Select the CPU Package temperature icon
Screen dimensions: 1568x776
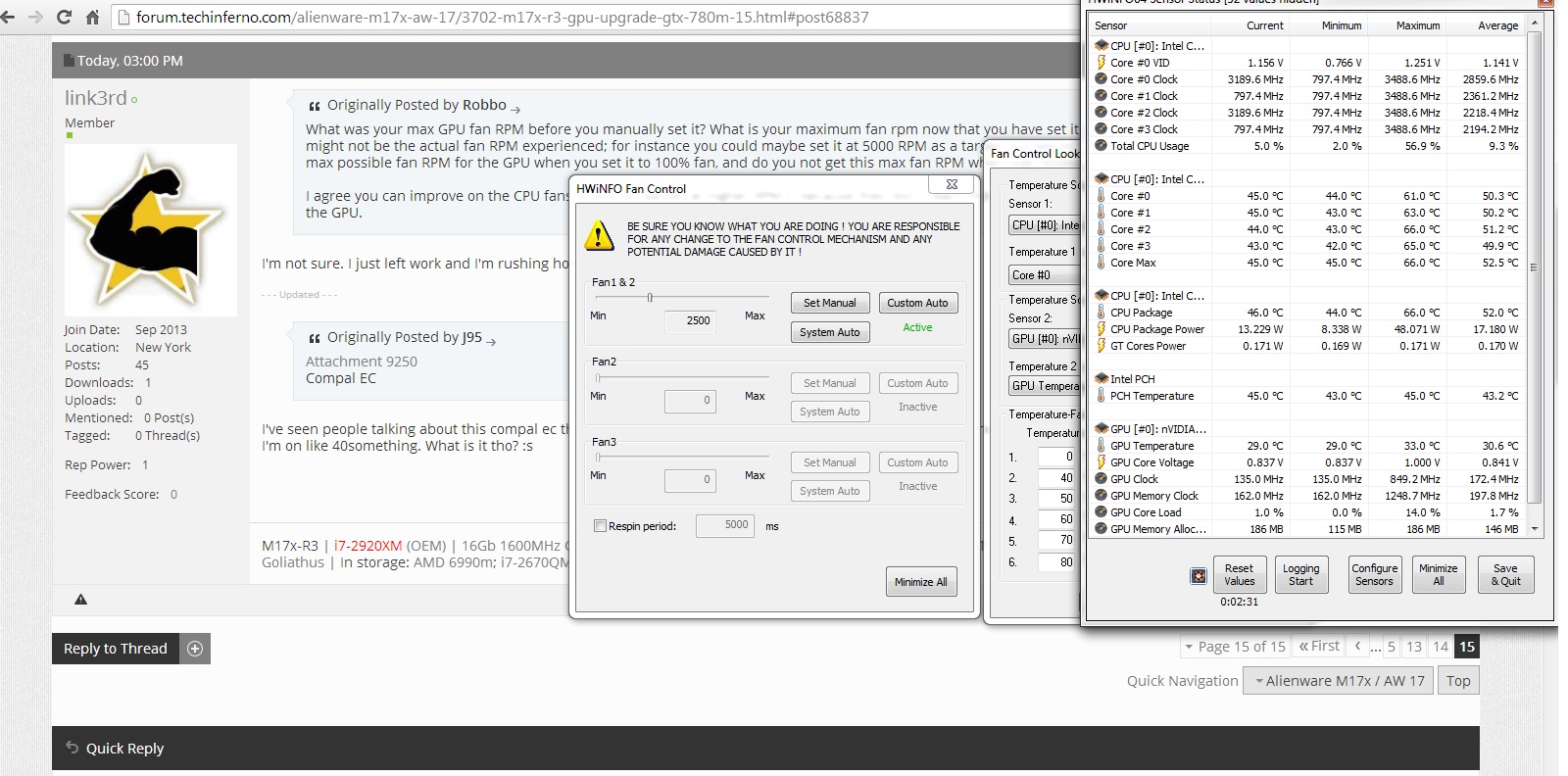tap(1102, 313)
